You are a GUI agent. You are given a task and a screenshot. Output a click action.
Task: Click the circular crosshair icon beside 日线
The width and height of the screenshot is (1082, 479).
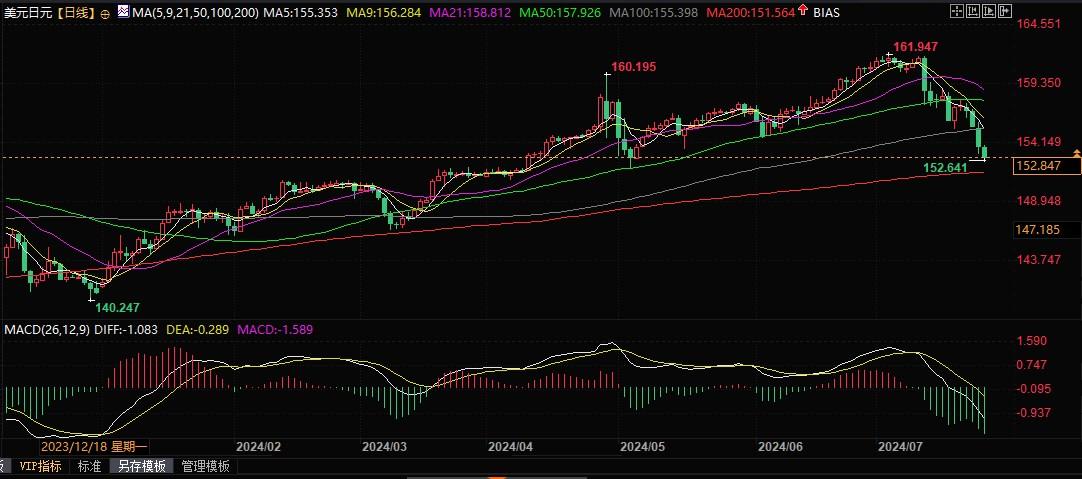point(104,13)
